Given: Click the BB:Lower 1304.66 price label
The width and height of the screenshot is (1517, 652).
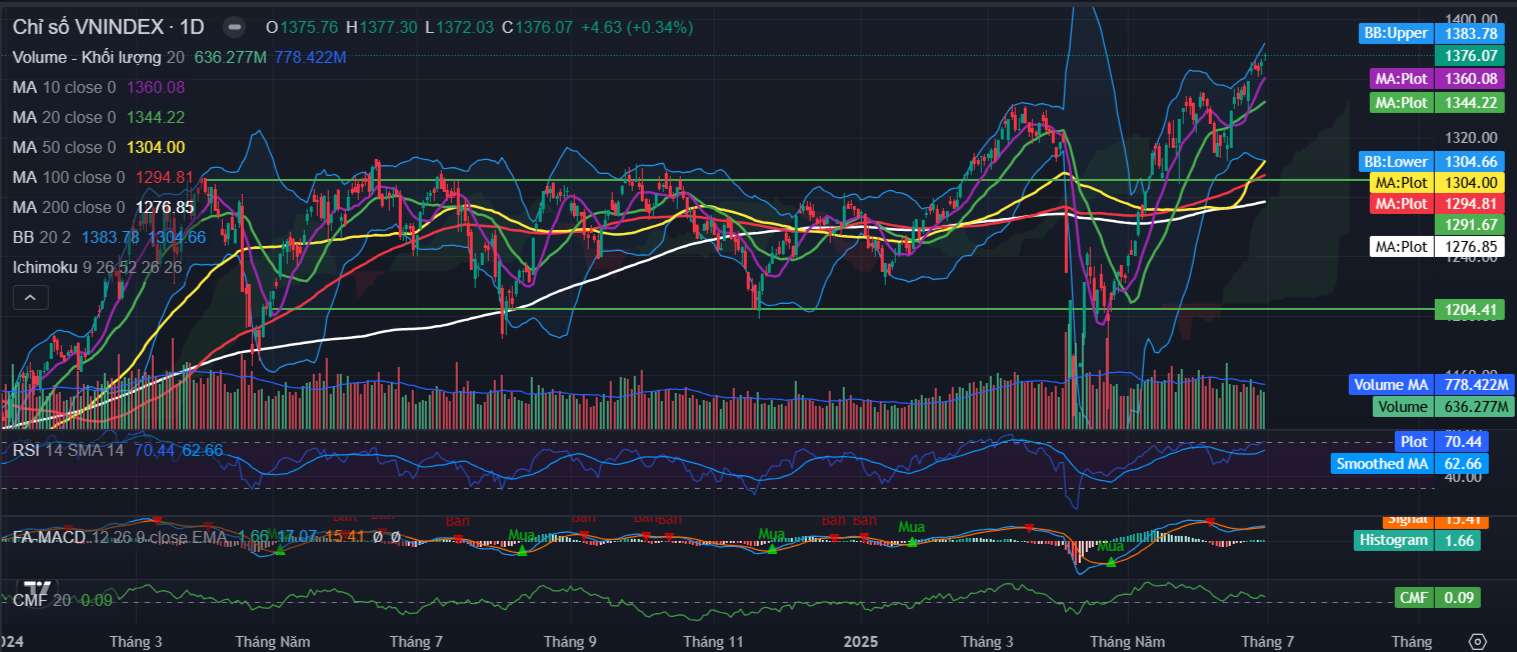Looking at the screenshot, I should [1395, 161].
